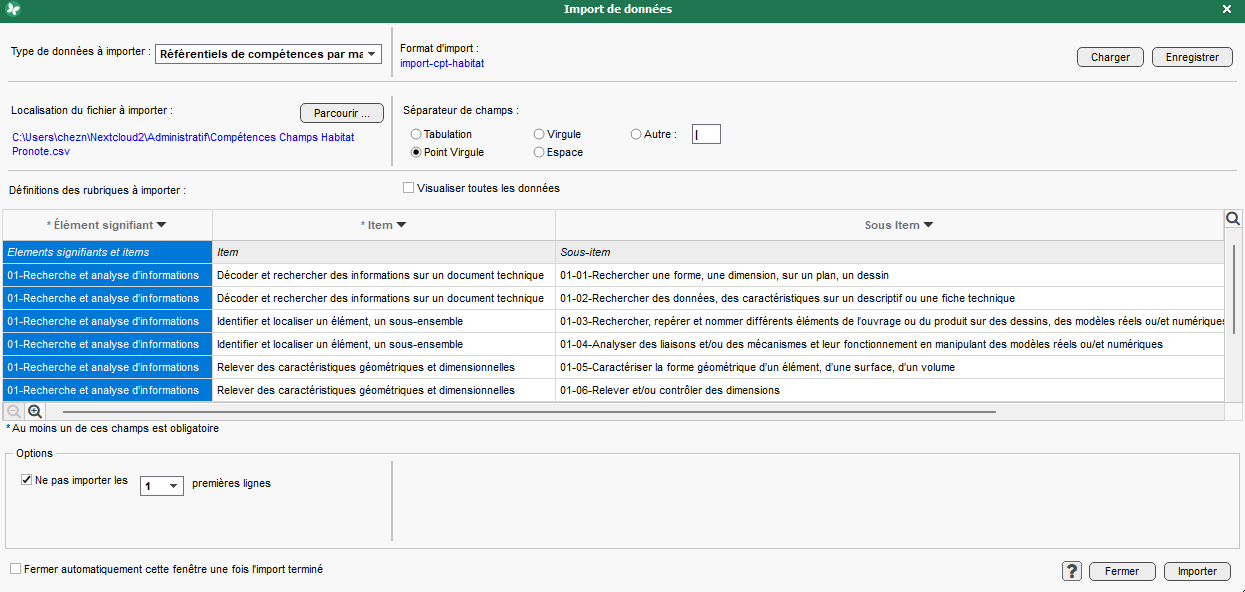Click the italic 'Item' cell in first row

click(384, 252)
